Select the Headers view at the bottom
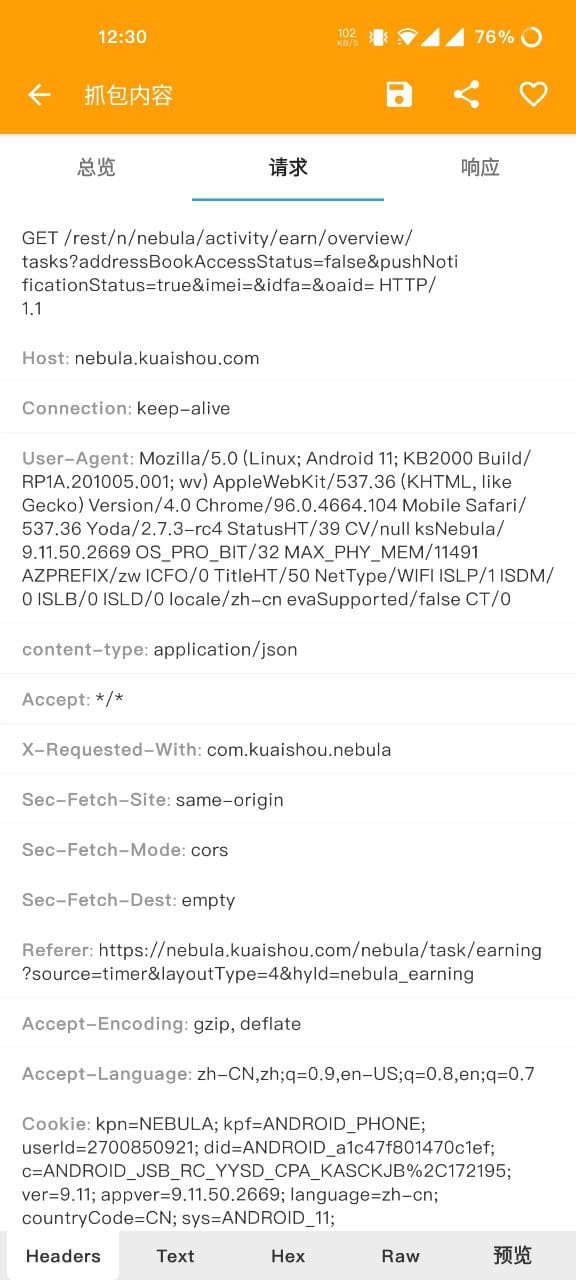Viewport: 576px width, 1280px height. click(63, 1256)
